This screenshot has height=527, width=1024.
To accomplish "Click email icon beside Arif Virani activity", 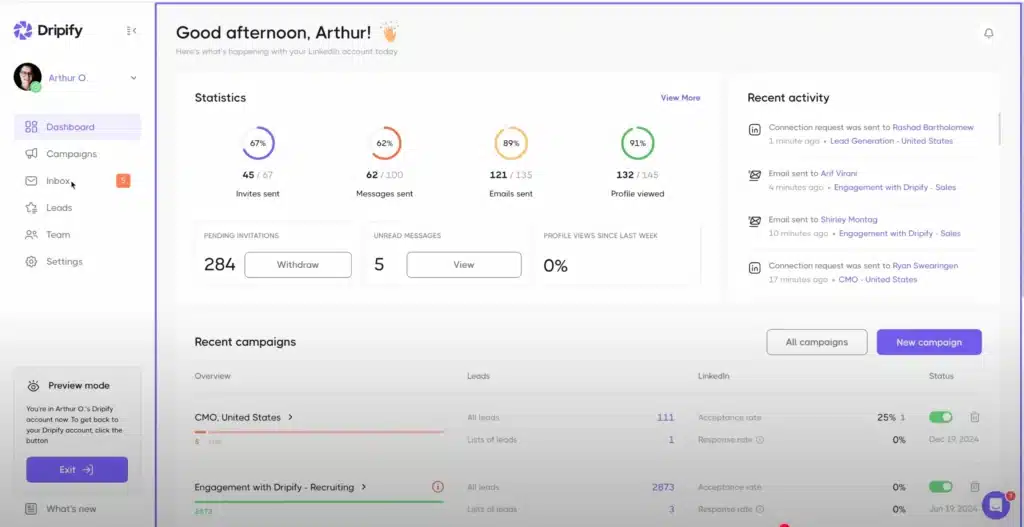I will point(754,176).
